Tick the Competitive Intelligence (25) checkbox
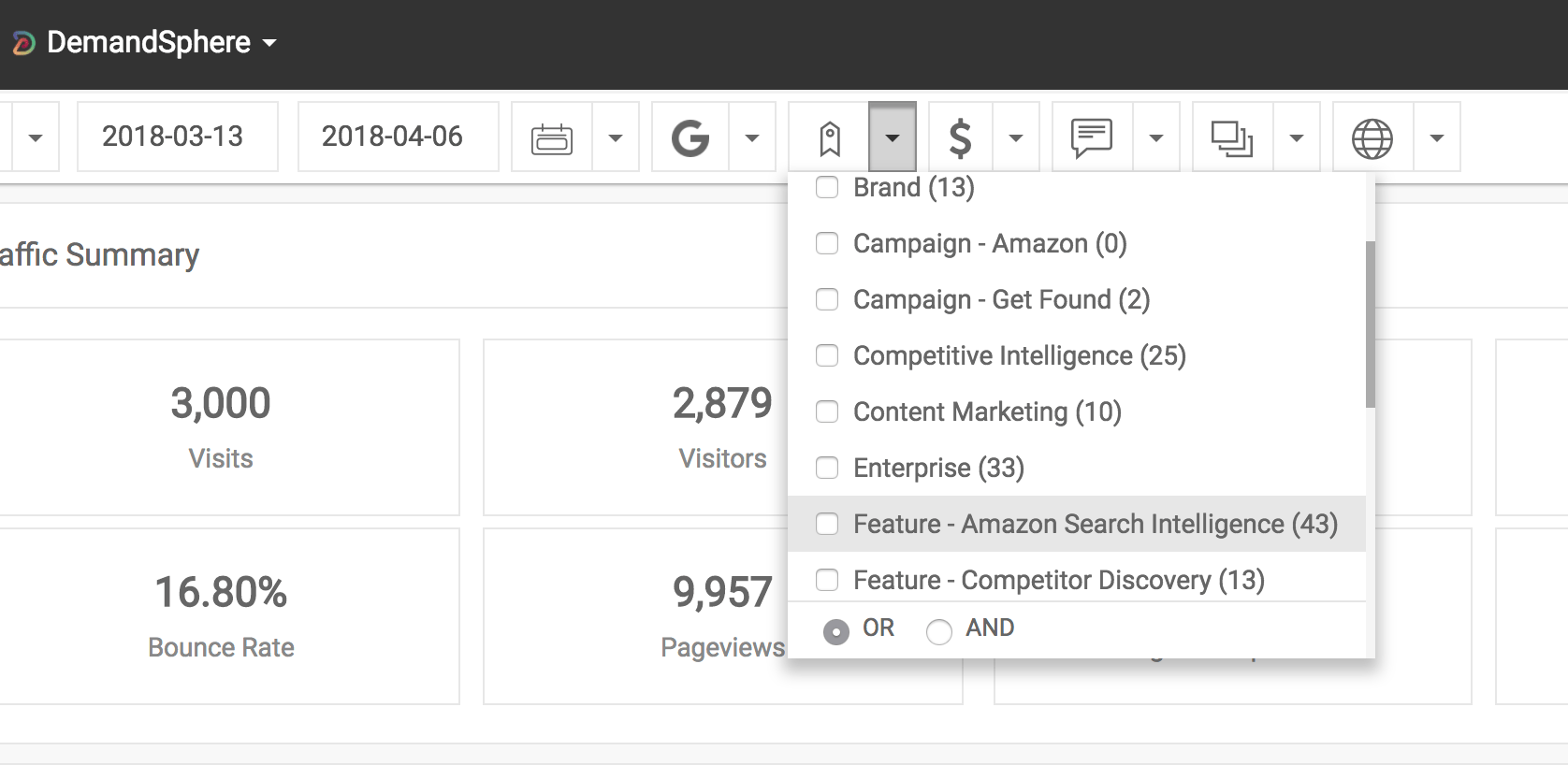Screen dimensions: 1568x765 point(827,355)
